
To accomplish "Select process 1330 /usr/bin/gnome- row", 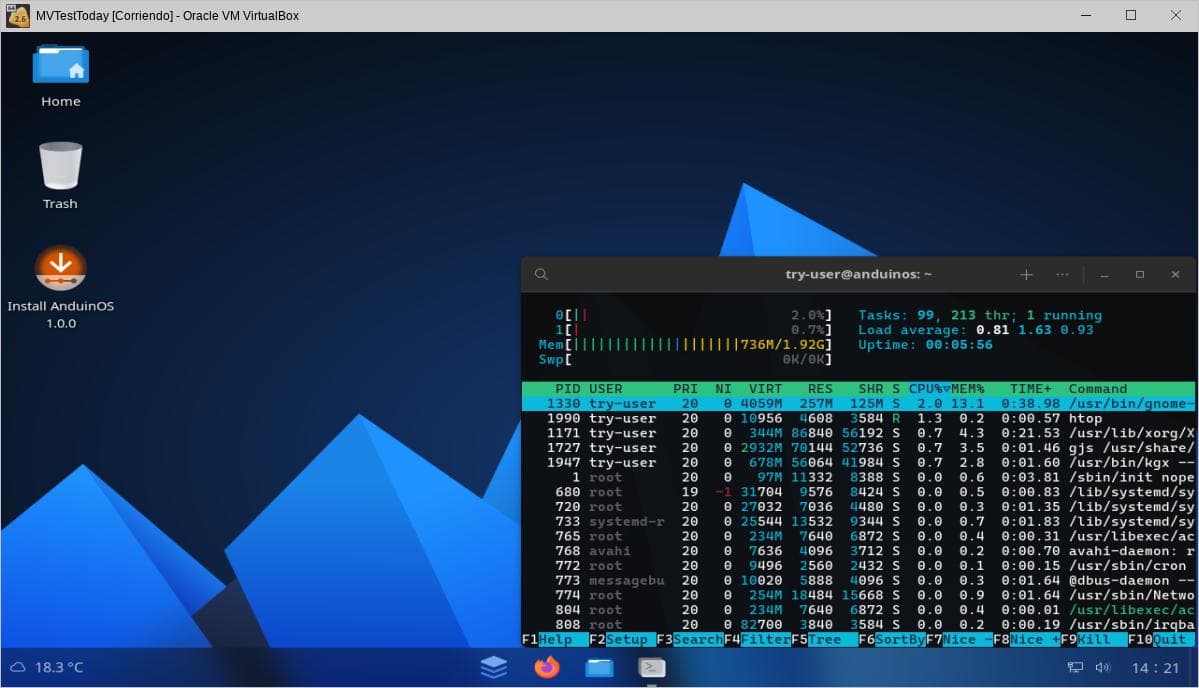I will pos(859,404).
